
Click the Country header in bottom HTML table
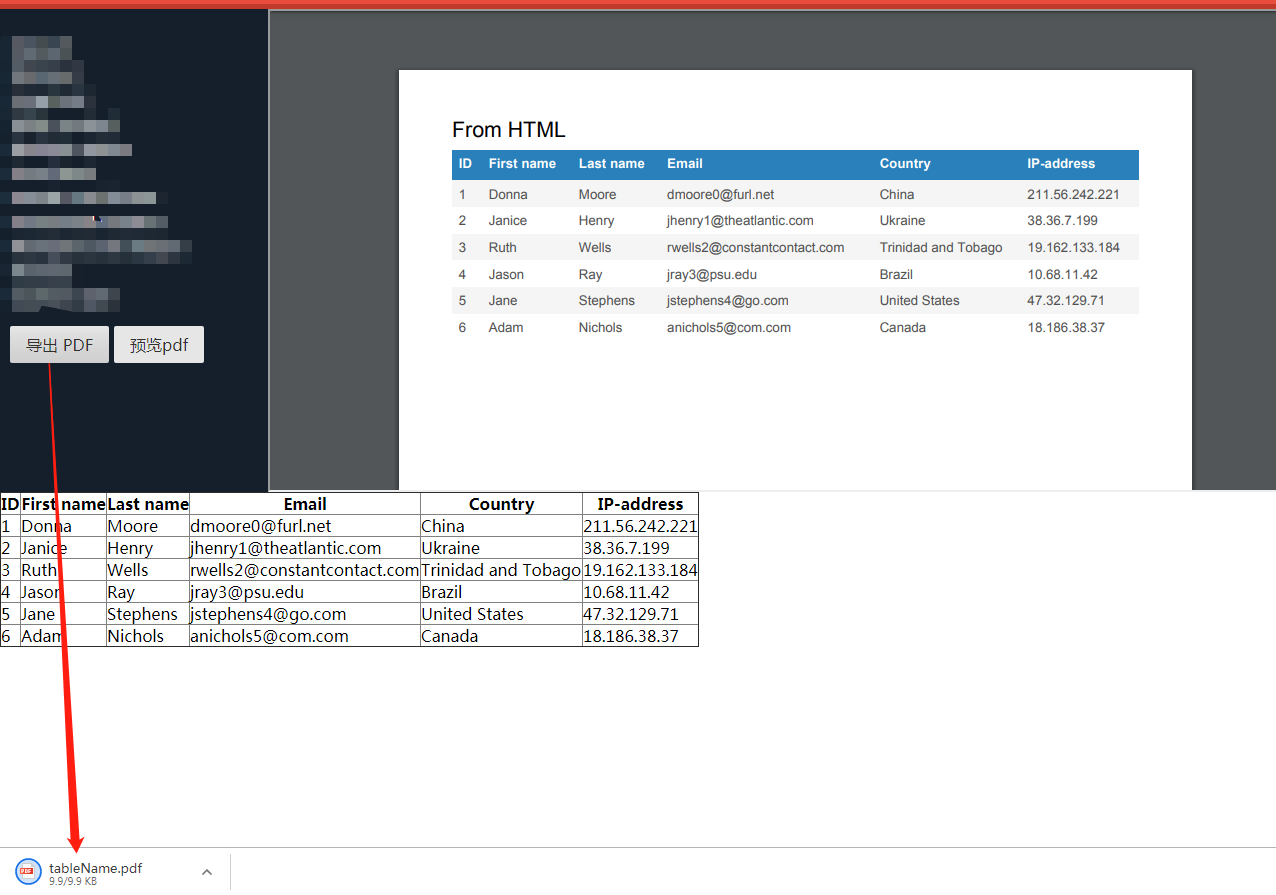501,504
